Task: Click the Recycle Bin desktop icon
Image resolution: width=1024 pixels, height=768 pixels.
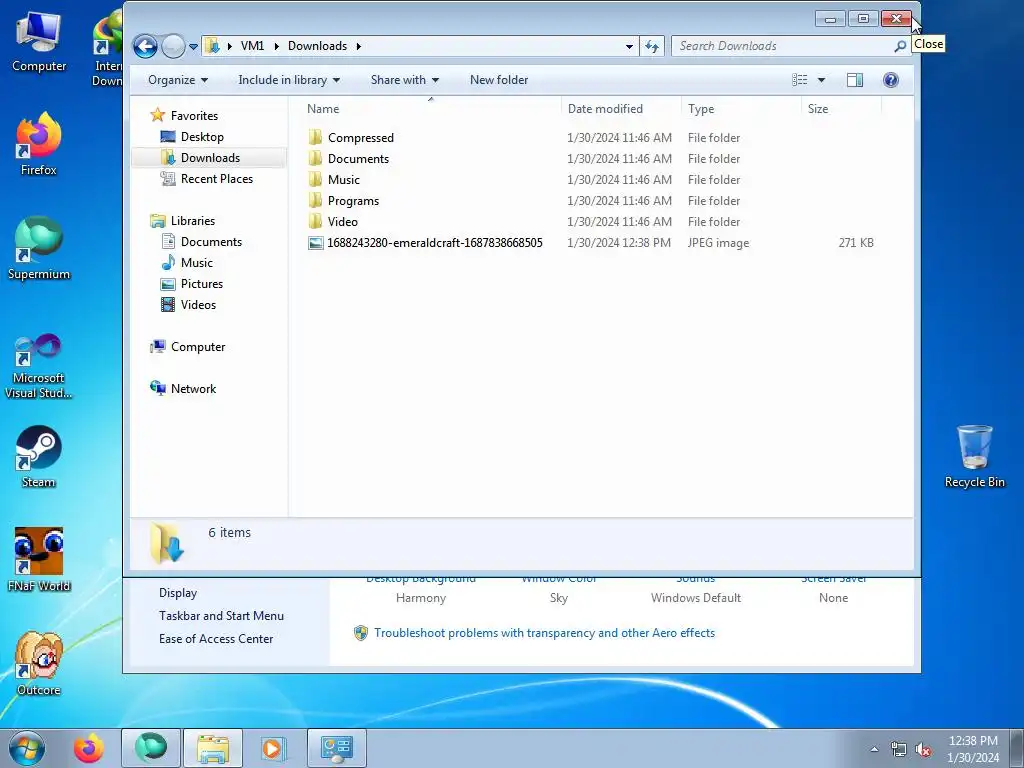Action: click(x=974, y=456)
